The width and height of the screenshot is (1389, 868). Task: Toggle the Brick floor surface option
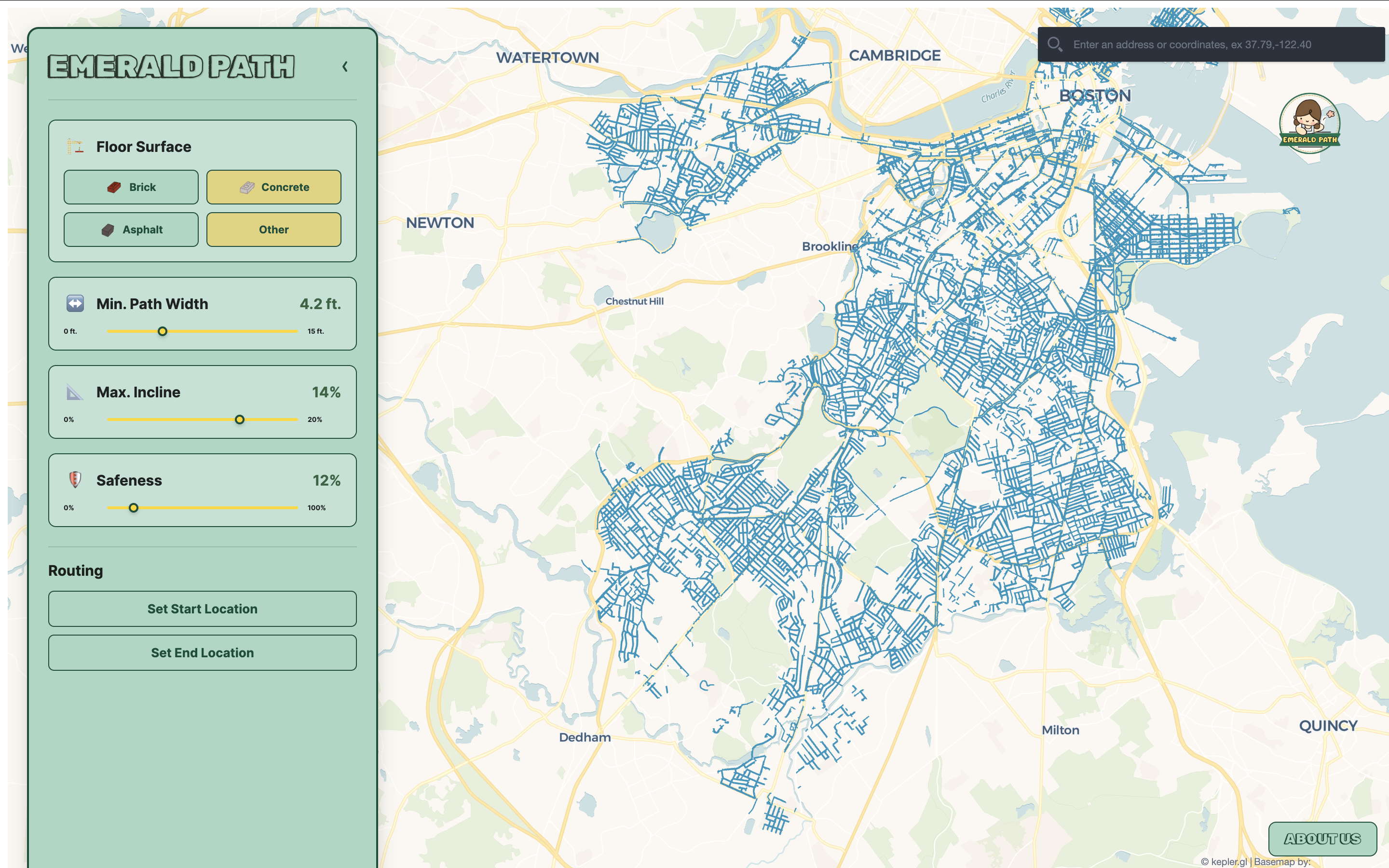click(x=131, y=187)
